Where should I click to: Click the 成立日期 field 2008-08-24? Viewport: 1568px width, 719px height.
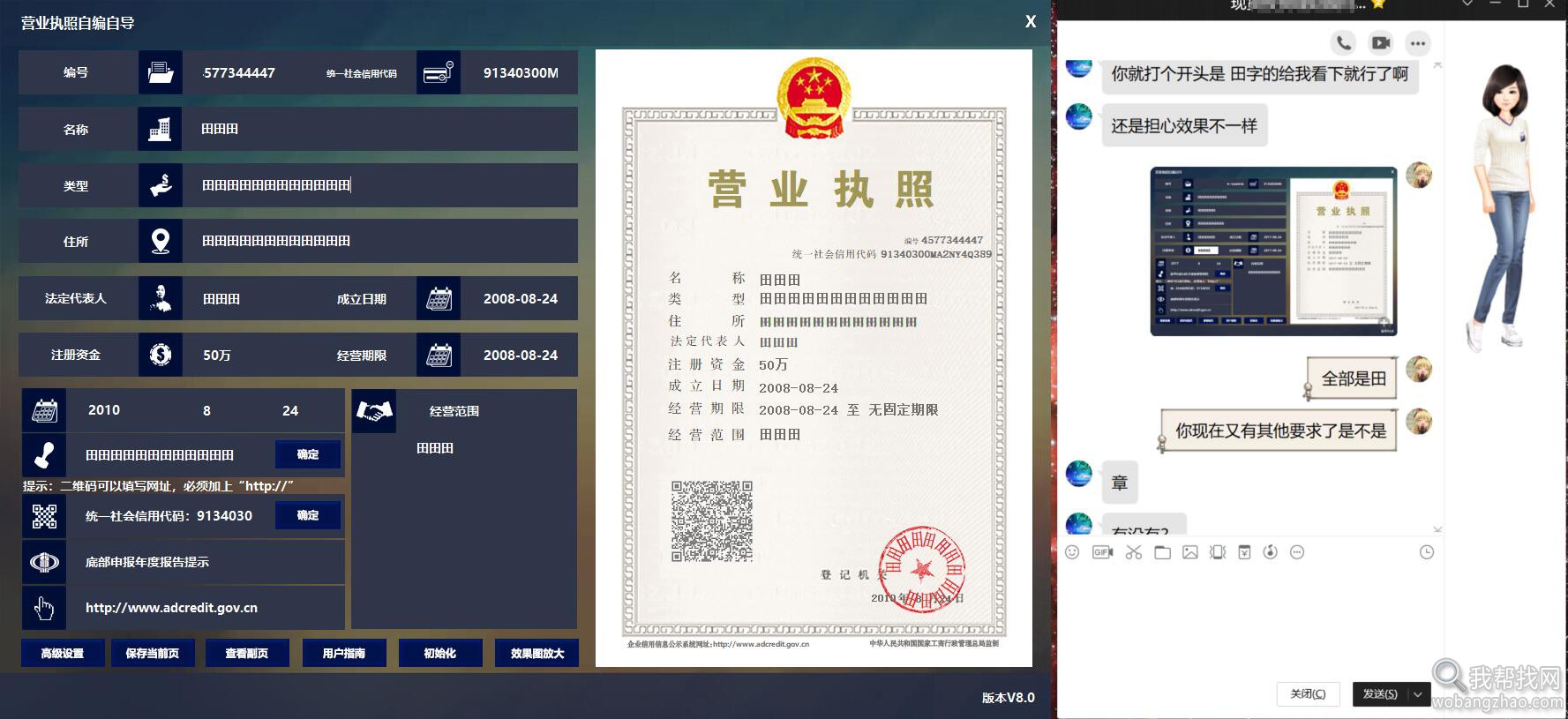point(520,298)
